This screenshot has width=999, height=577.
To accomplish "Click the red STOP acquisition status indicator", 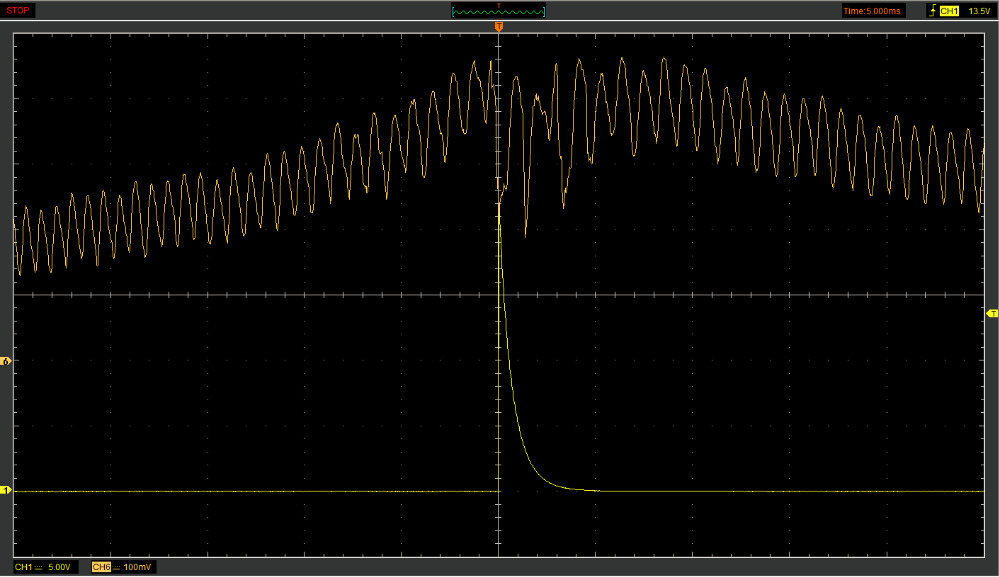I will point(20,11).
